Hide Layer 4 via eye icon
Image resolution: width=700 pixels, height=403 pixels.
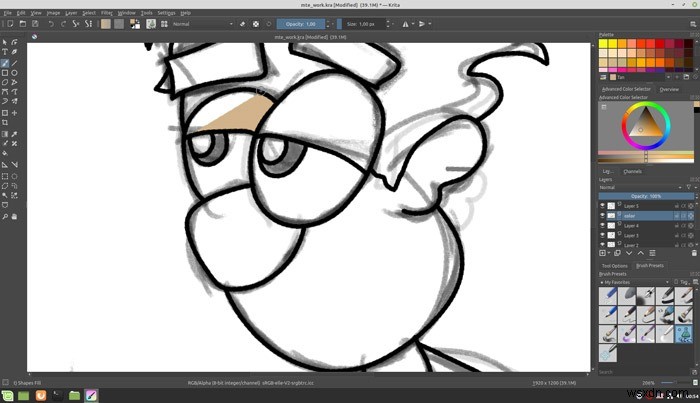[602, 225]
